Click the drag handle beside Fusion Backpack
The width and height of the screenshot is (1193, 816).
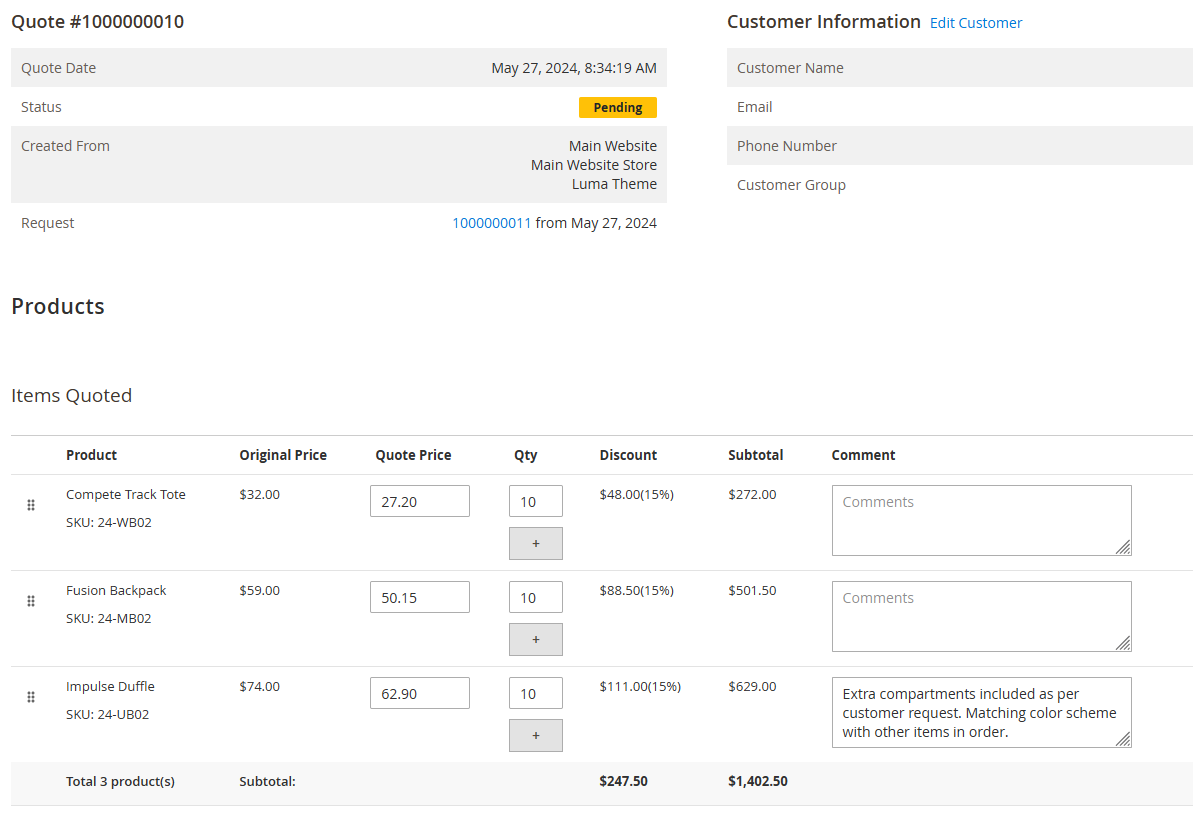coord(31,601)
